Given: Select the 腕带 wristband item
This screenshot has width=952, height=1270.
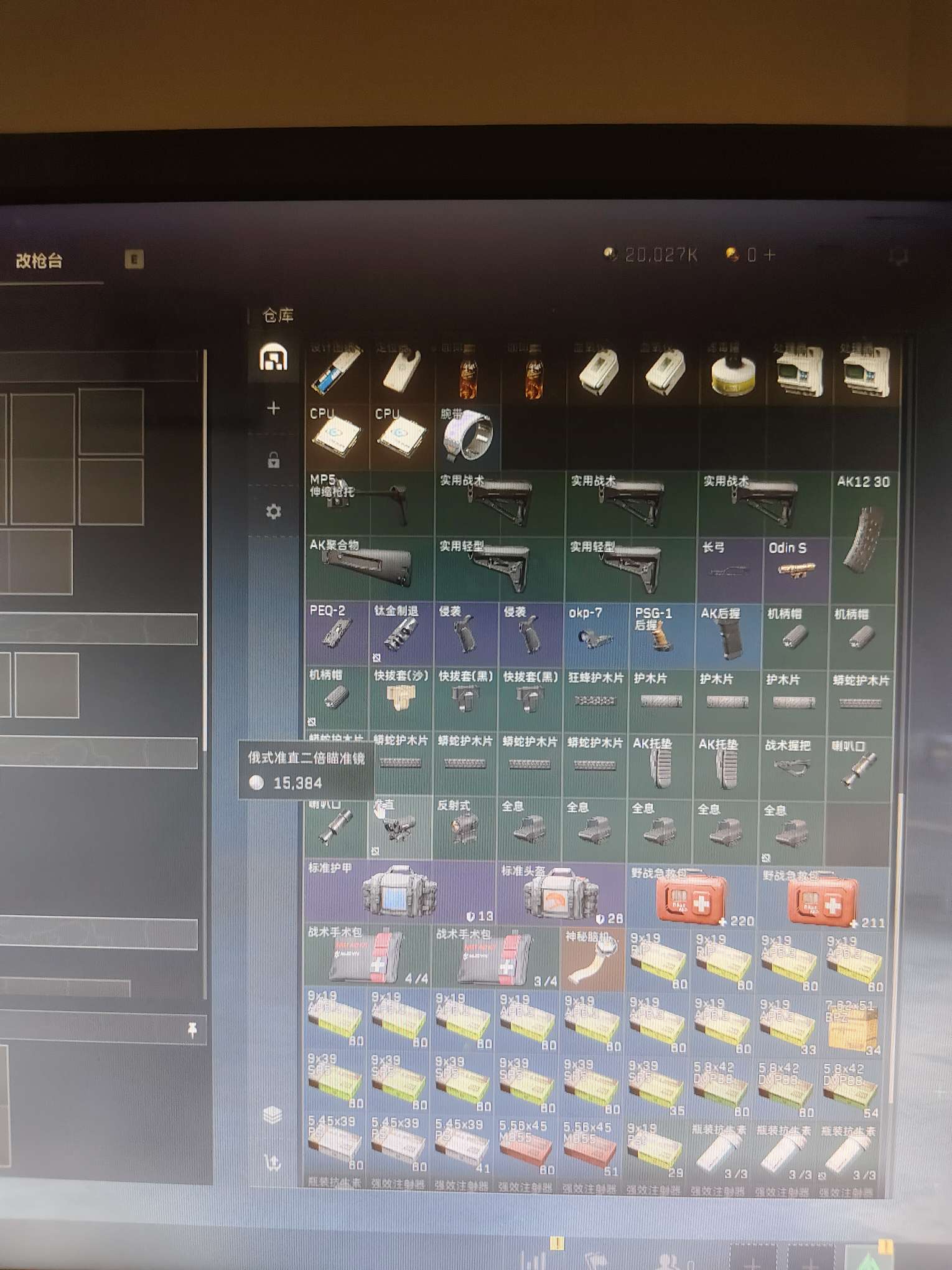Looking at the screenshot, I should [x=467, y=436].
